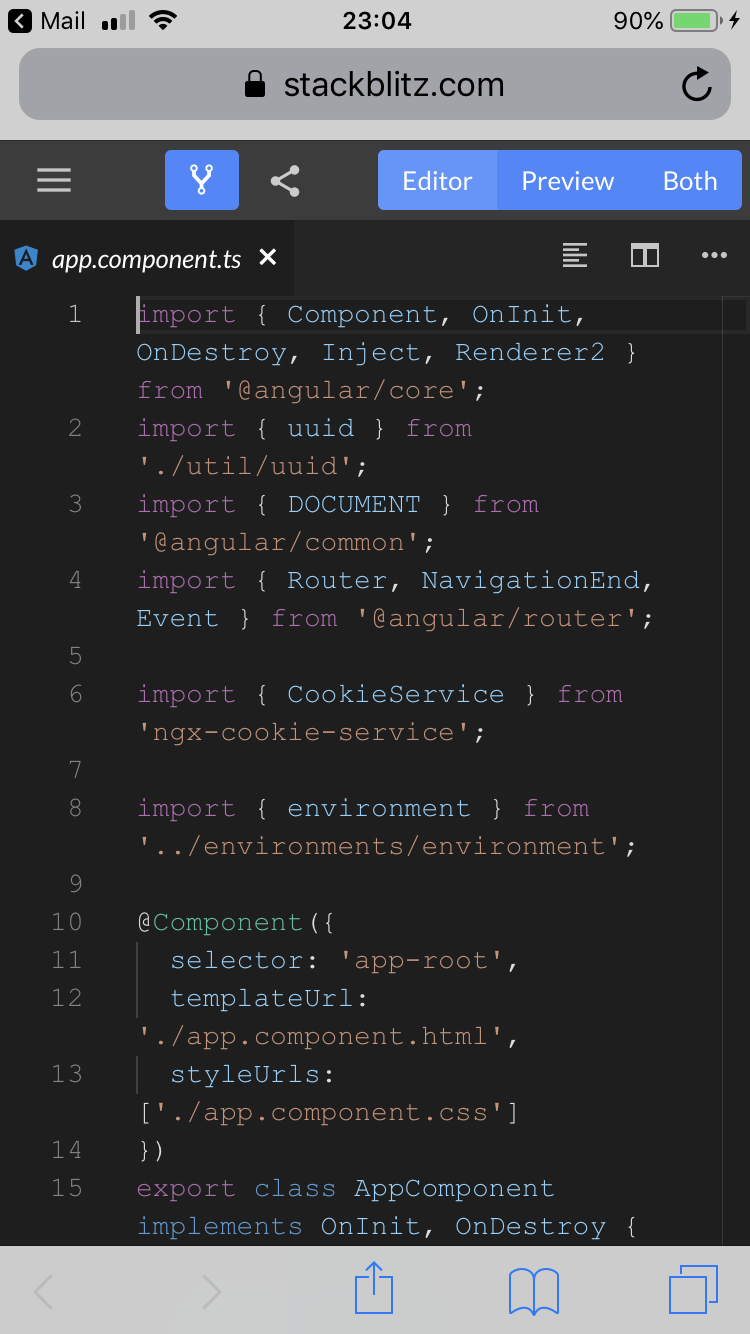Screen dimensions: 750x1334
Task: Click the fork project button
Action: [202, 180]
